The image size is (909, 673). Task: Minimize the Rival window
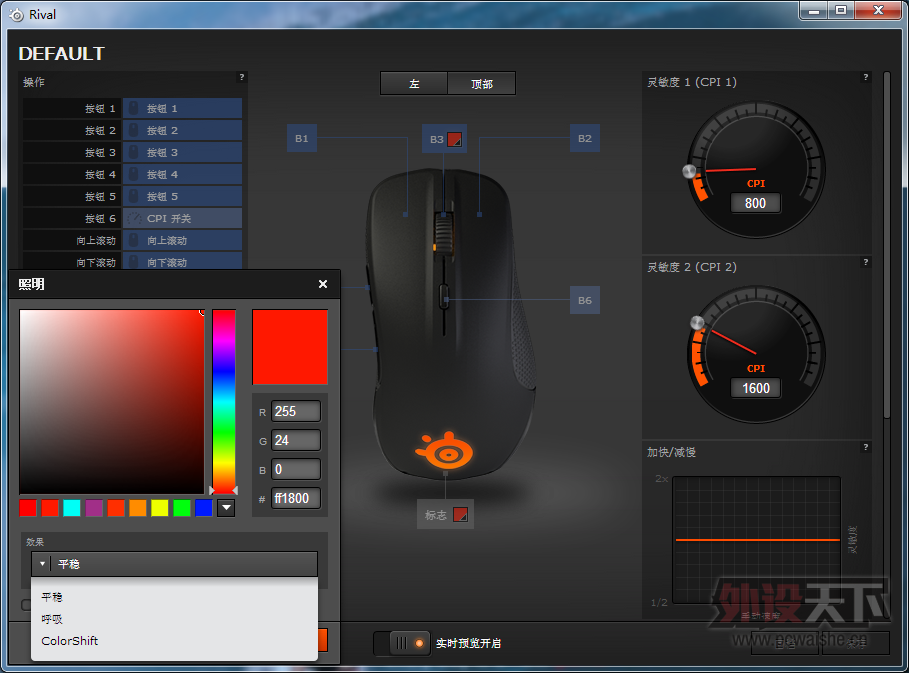coord(814,10)
